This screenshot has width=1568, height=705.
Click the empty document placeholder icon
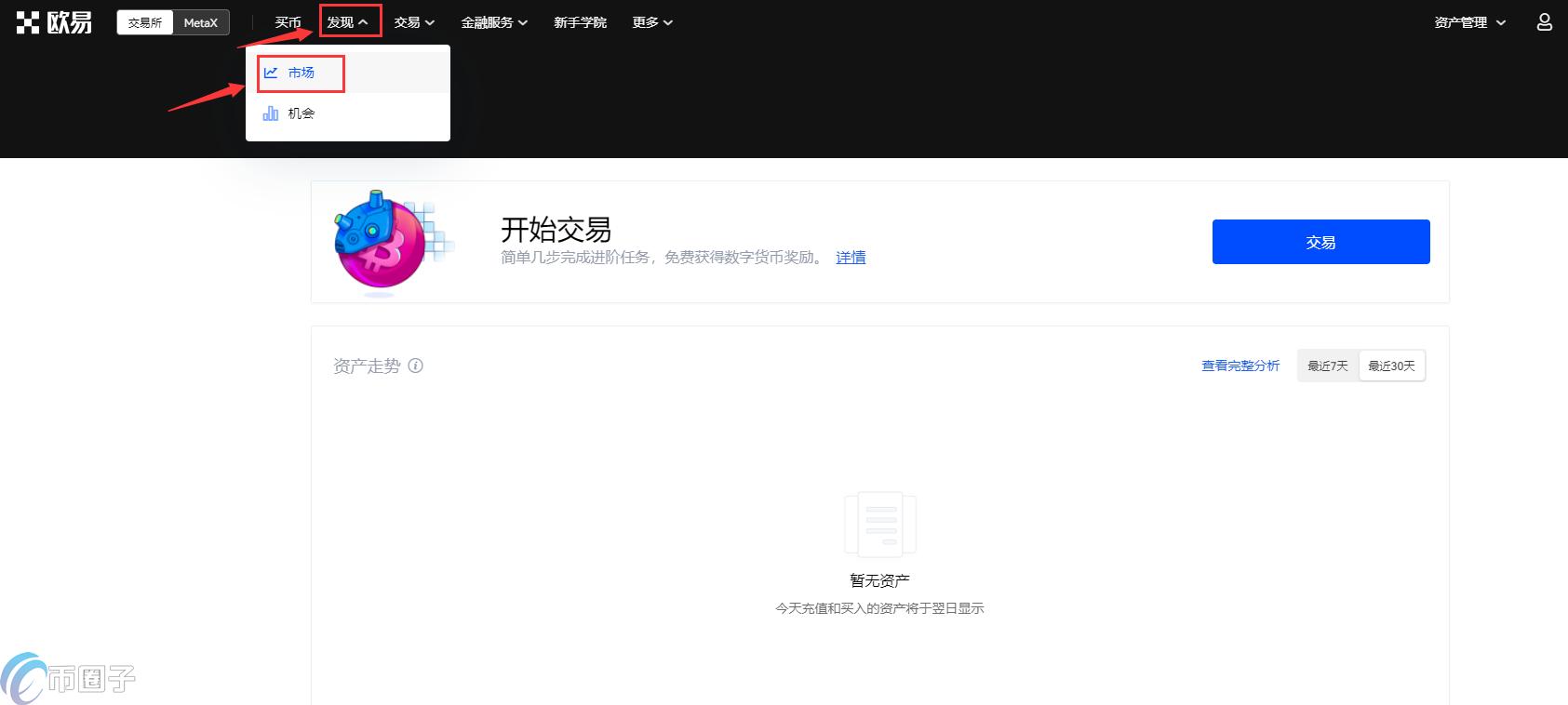pyautogui.click(x=879, y=525)
